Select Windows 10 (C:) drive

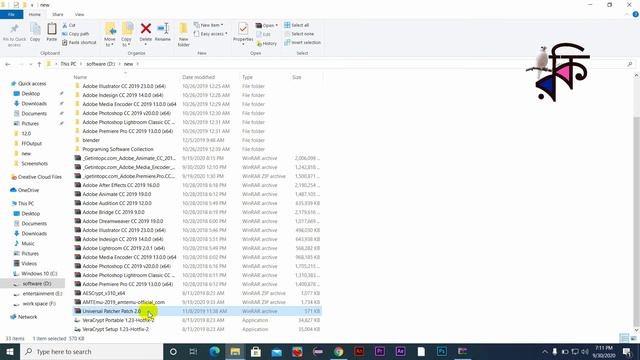[36, 273]
